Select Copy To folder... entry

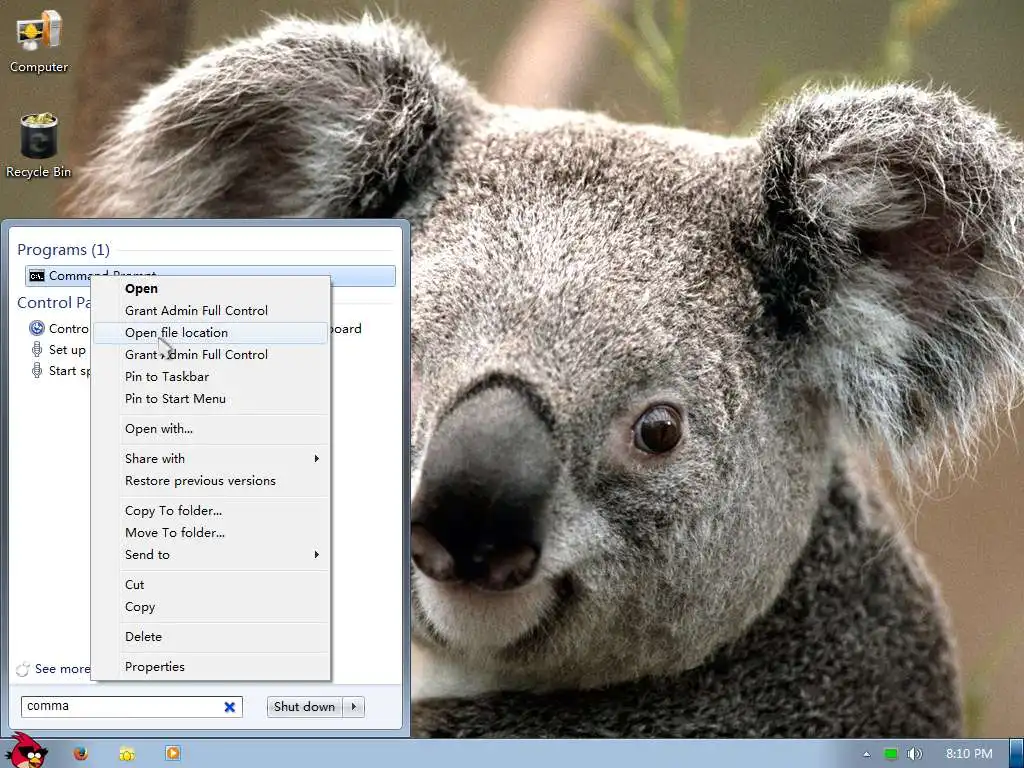pos(210,511)
